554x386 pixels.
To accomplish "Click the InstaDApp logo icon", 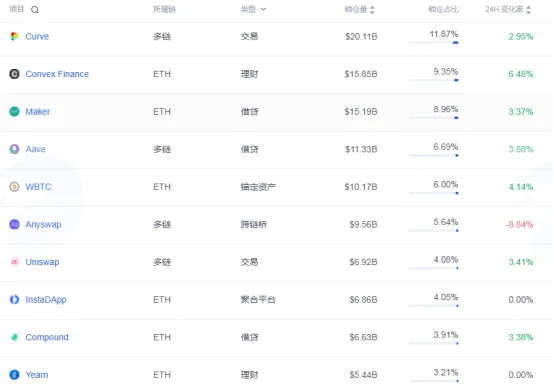I will click(x=14, y=299).
